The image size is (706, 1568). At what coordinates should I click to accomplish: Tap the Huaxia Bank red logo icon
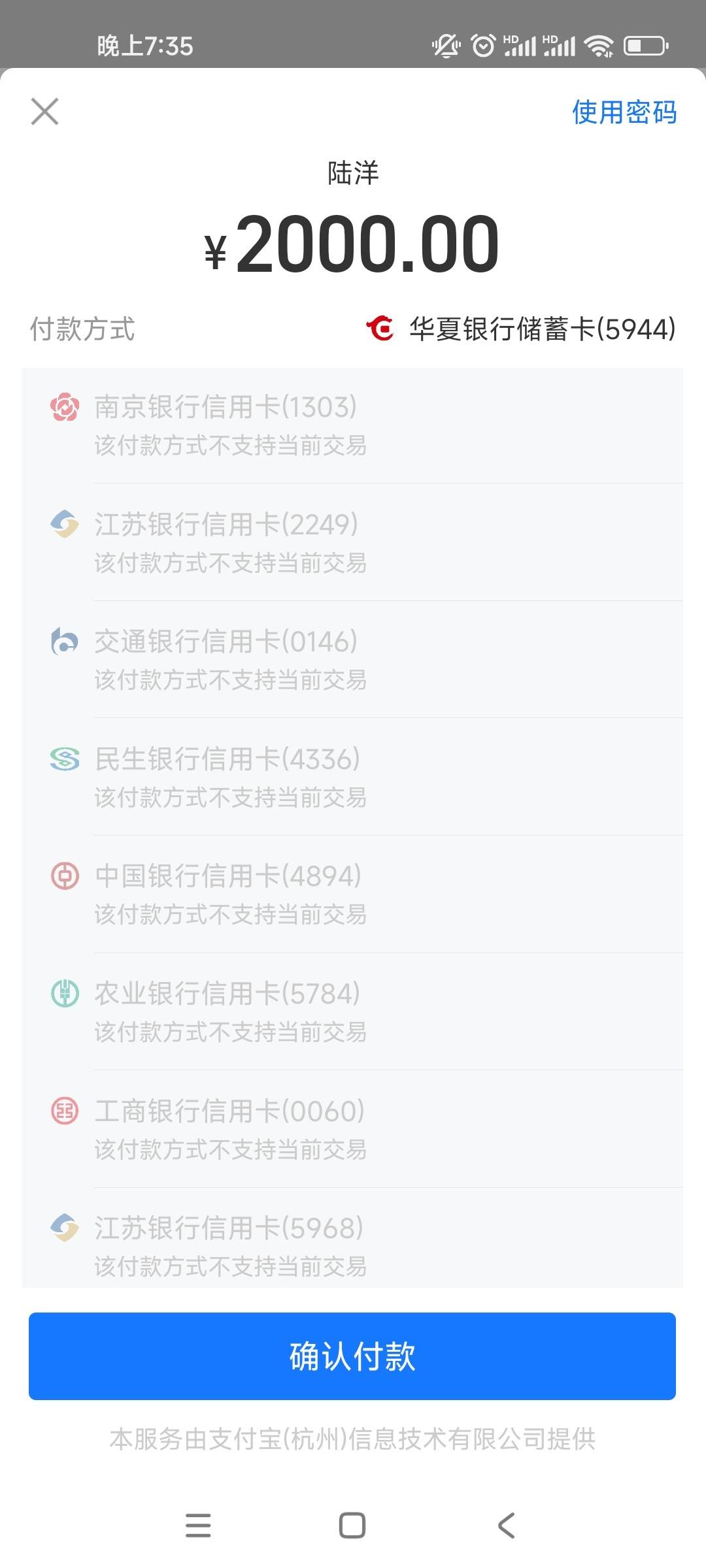point(380,329)
